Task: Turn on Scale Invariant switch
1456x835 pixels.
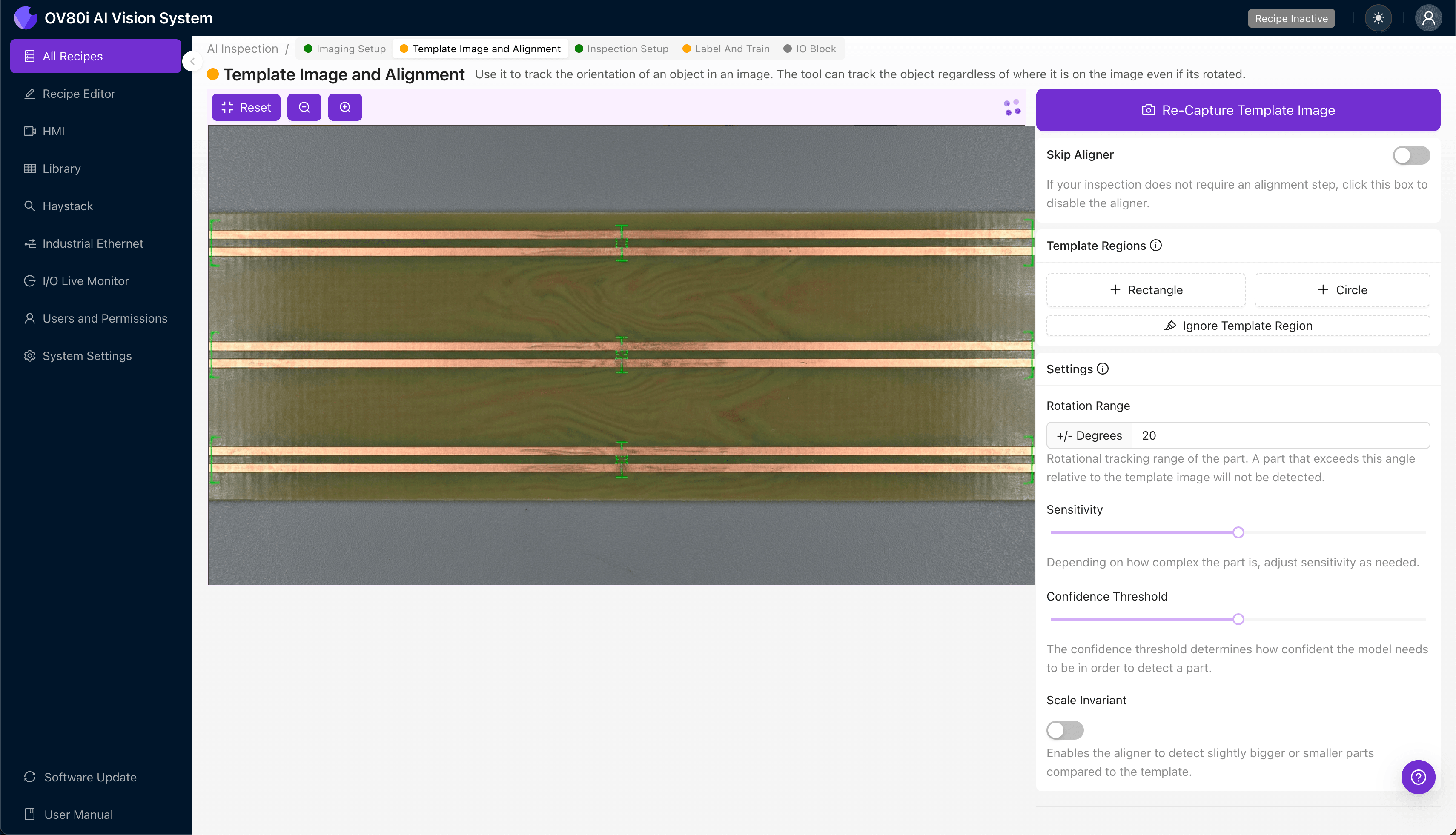Action: click(1065, 730)
